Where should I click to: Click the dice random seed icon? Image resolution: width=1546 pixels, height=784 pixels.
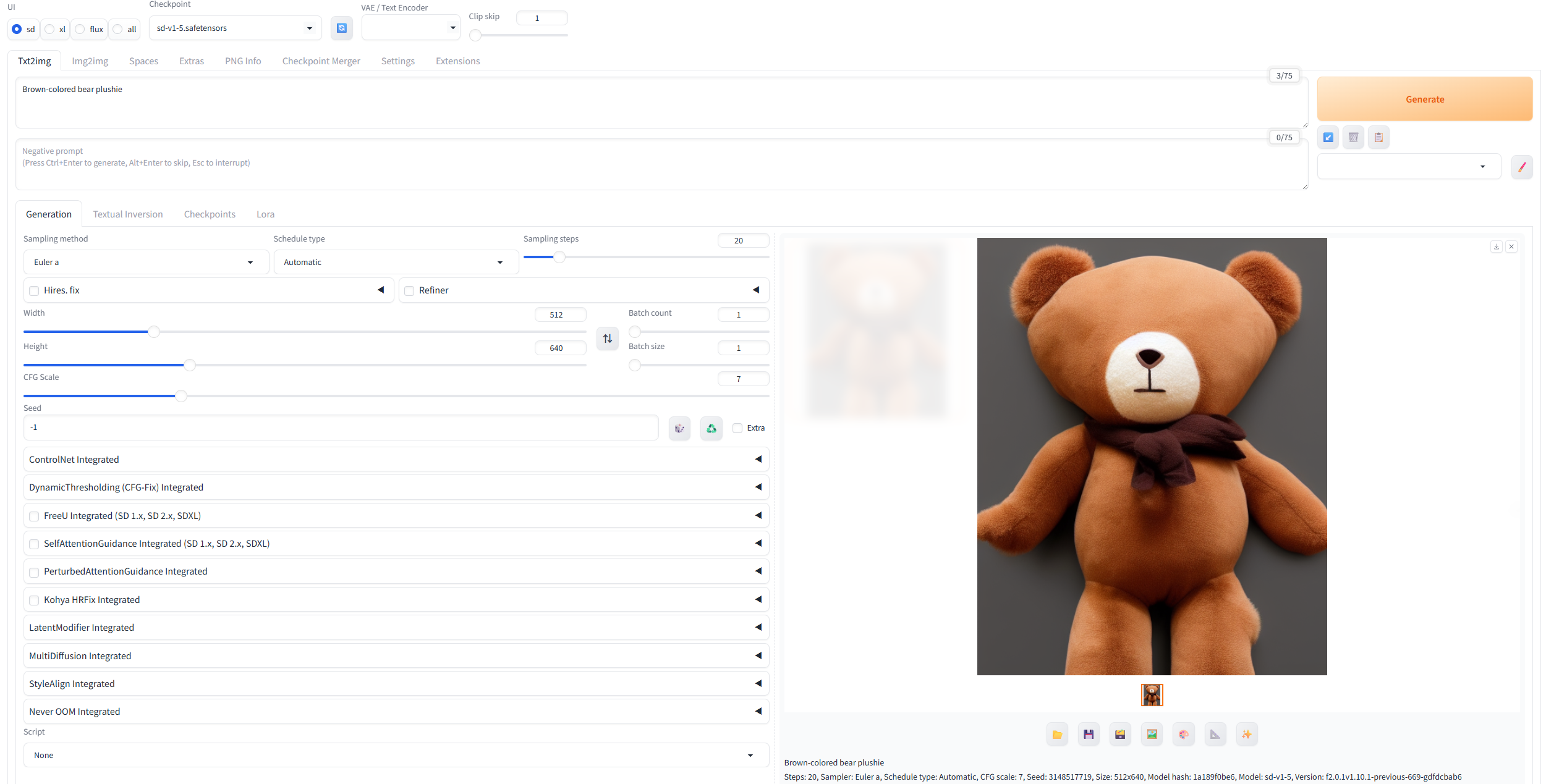coord(679,428)
